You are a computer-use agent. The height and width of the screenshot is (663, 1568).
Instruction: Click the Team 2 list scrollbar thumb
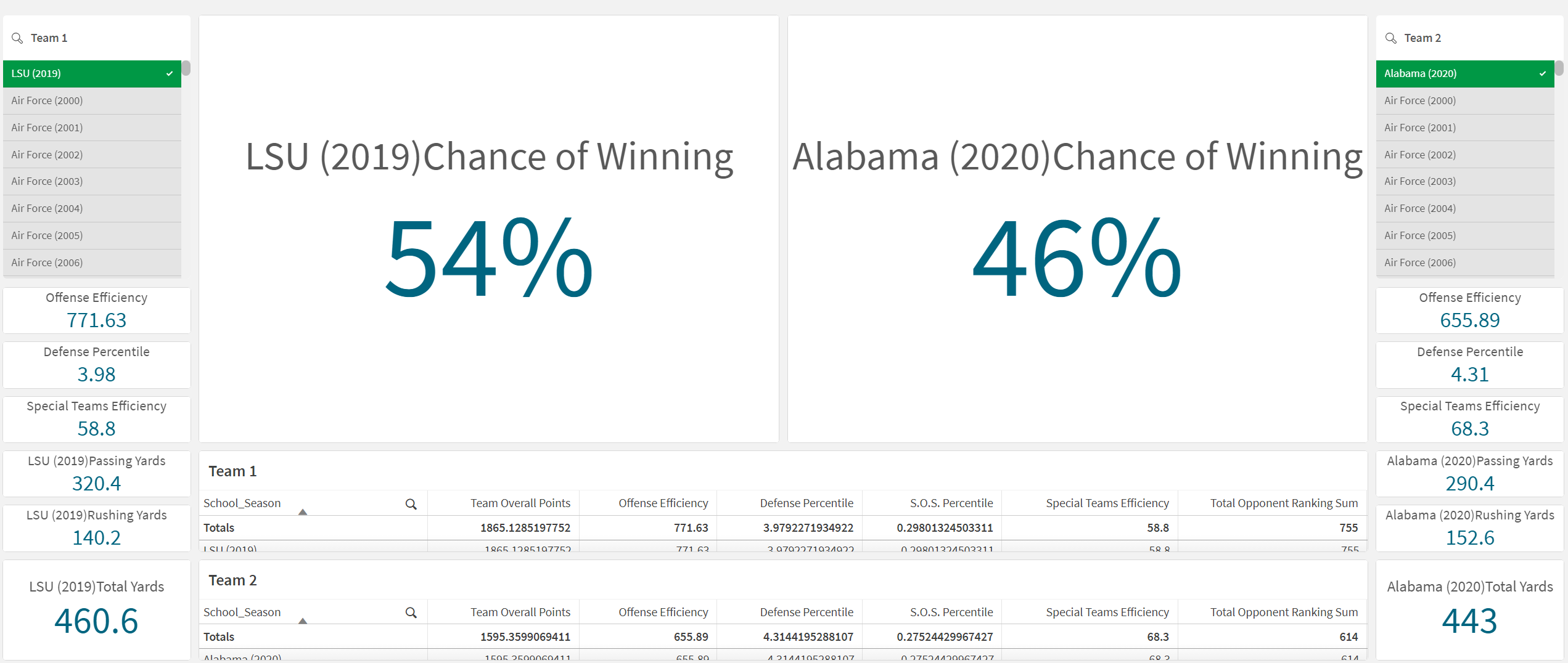point(1559,68)
